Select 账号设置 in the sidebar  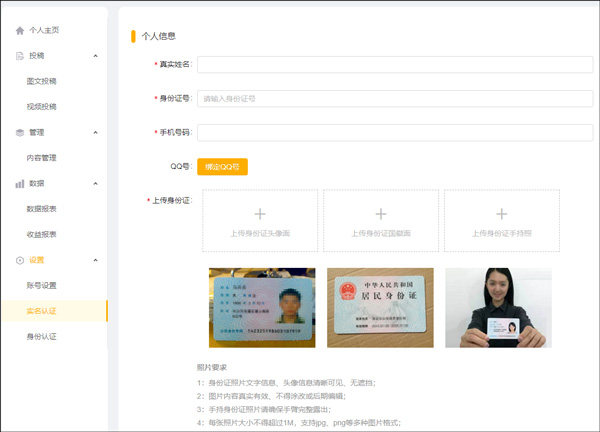[x=42, y=285]
